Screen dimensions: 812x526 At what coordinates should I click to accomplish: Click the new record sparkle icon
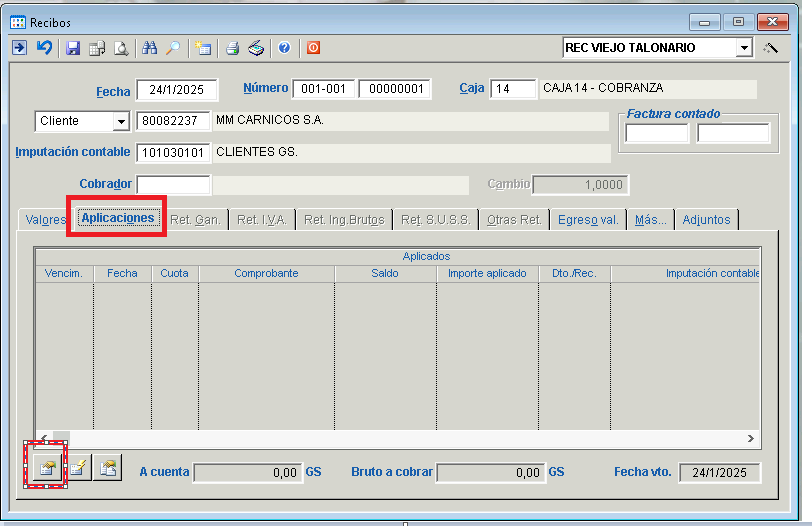click(x=203, y=48)
